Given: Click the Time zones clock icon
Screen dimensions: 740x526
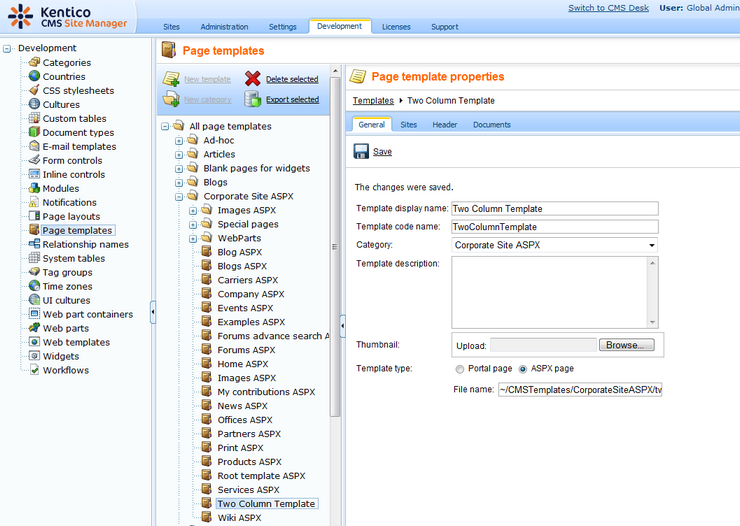Looking at the screenshot, I should [35, 287].
